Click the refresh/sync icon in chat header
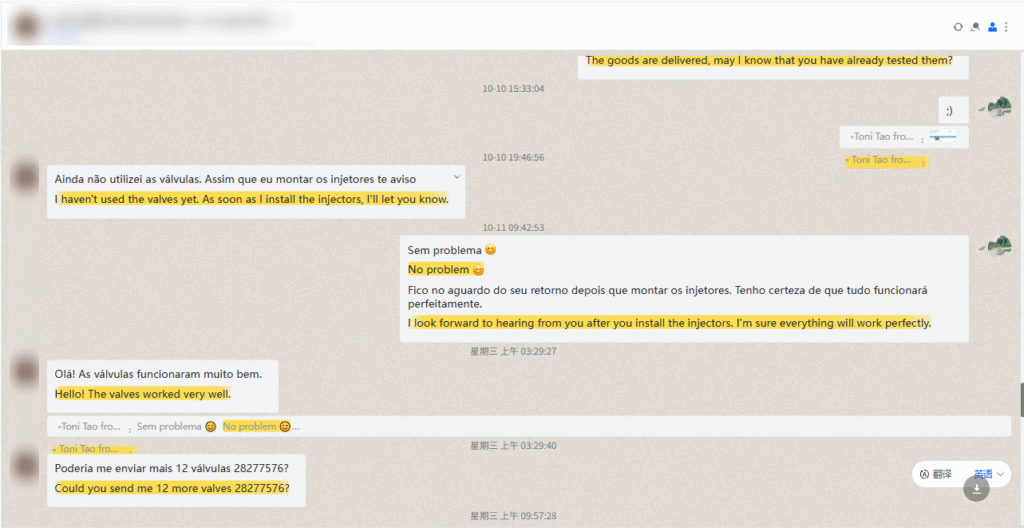Screen dimensions: 1024x528 pos(958,27)
